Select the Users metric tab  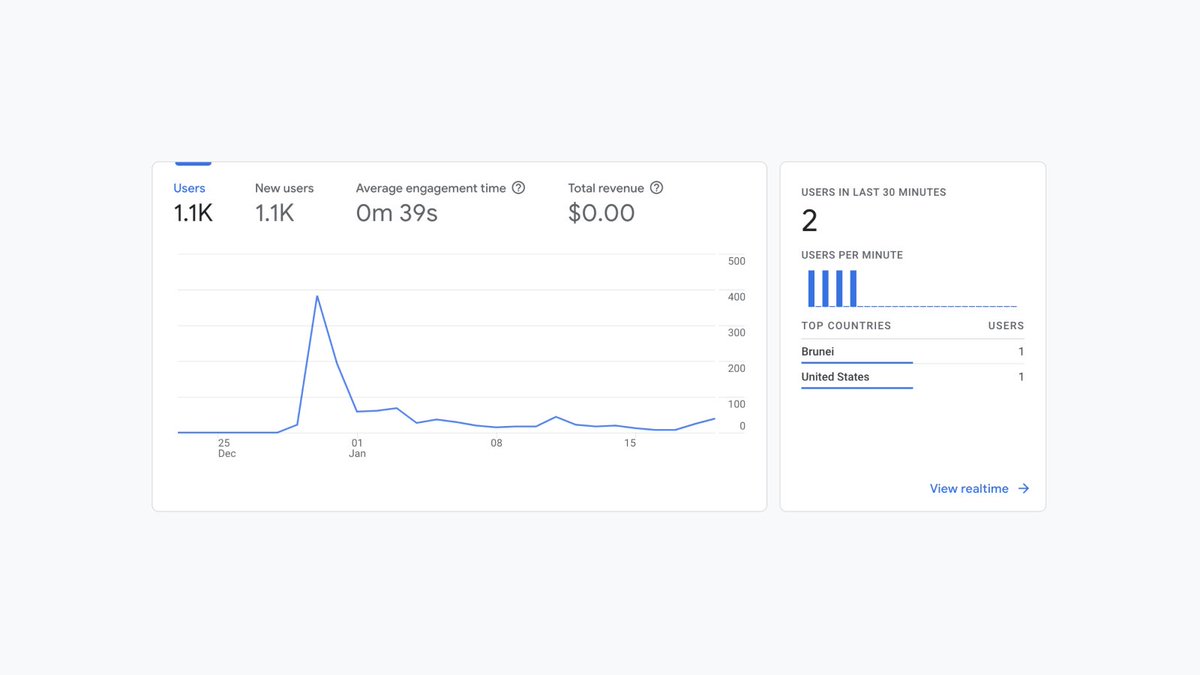192,201
